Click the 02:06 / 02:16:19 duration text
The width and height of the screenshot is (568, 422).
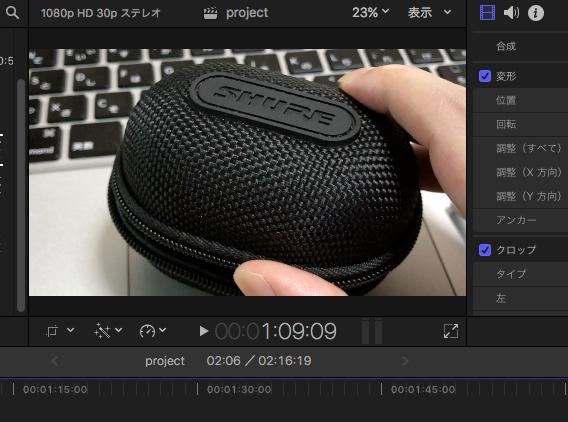coord(259,361)
